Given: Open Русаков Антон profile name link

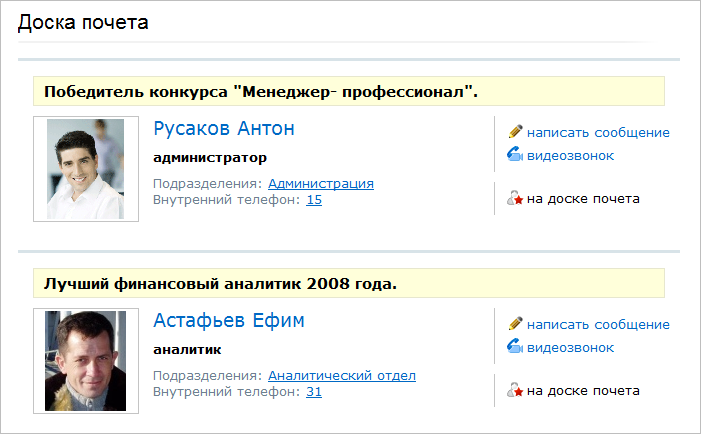Looking at the screenshot, I should click(x=224, y=129).
